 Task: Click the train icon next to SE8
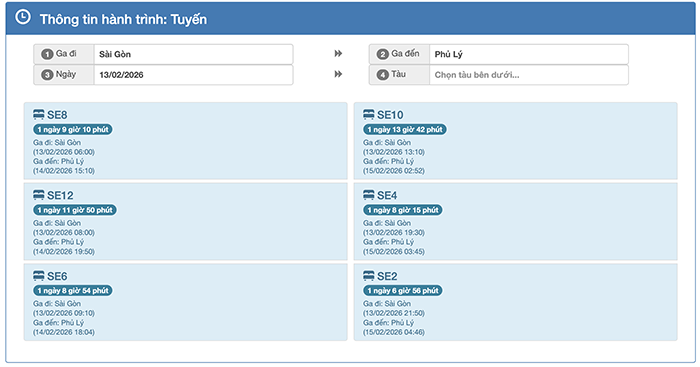coord(39,114)
